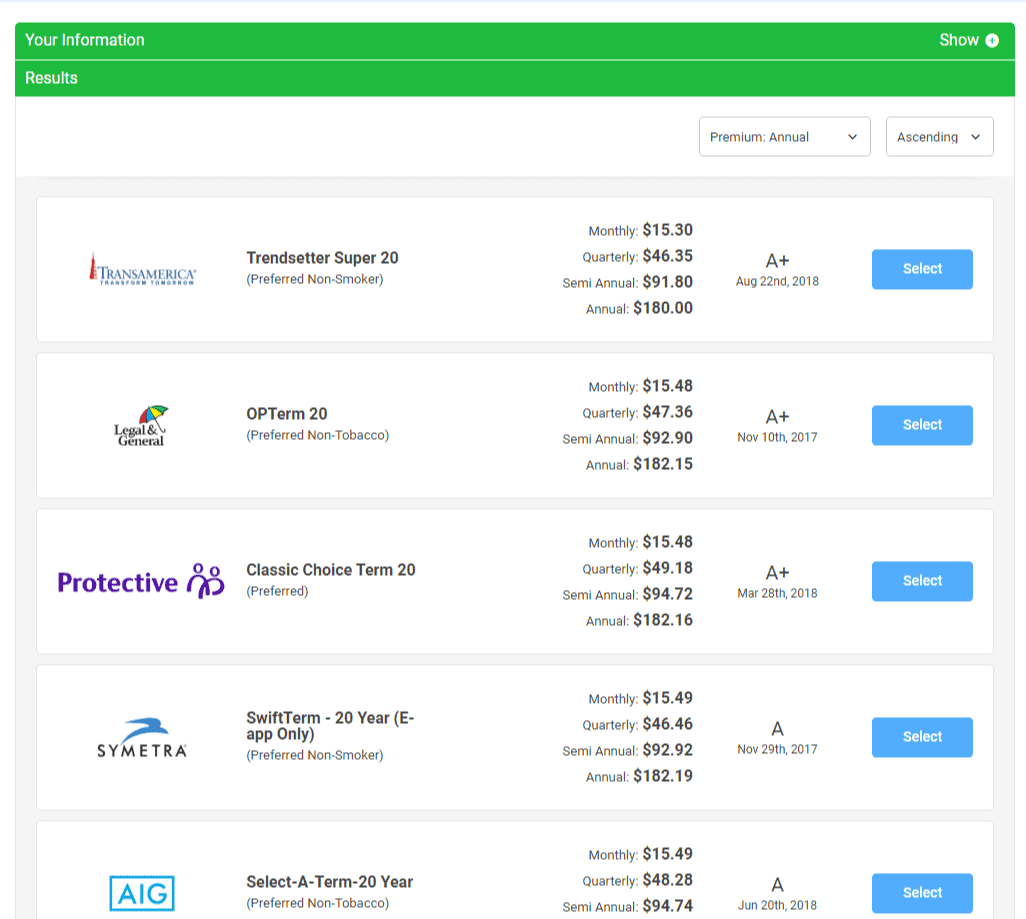
Task: Click the Nov 29th, 2017 rating date
Action: pyautogui.click(x=777, y=749)
